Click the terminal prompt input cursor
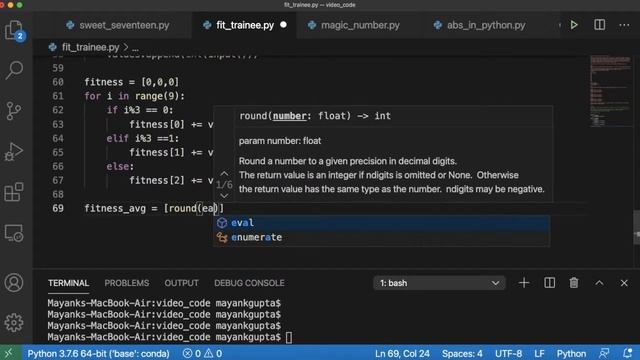The width and height of the screenshot is (640, 360). (289, 337)
